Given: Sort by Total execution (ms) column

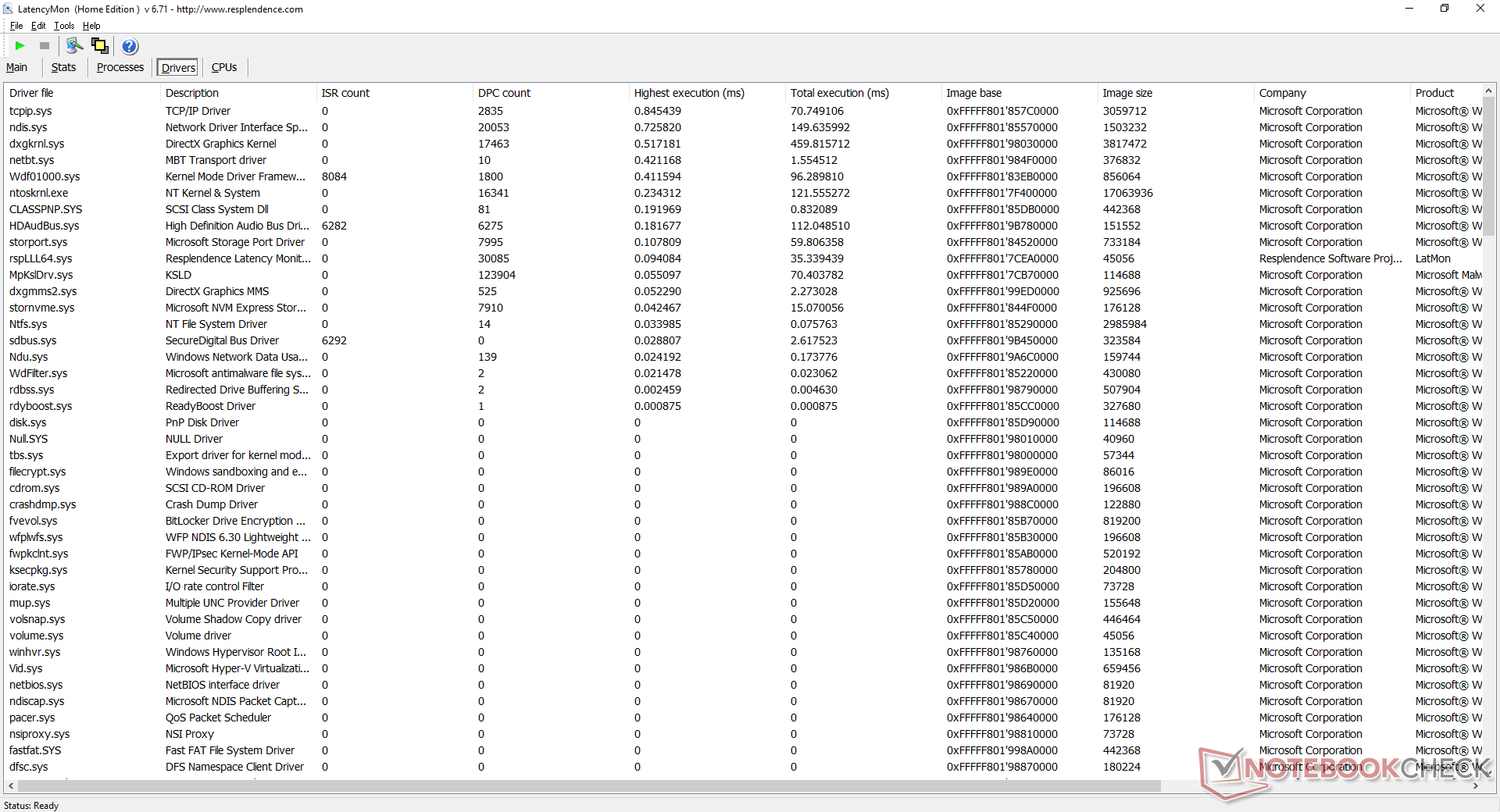Looking at the screenshot, I should 862,93.
